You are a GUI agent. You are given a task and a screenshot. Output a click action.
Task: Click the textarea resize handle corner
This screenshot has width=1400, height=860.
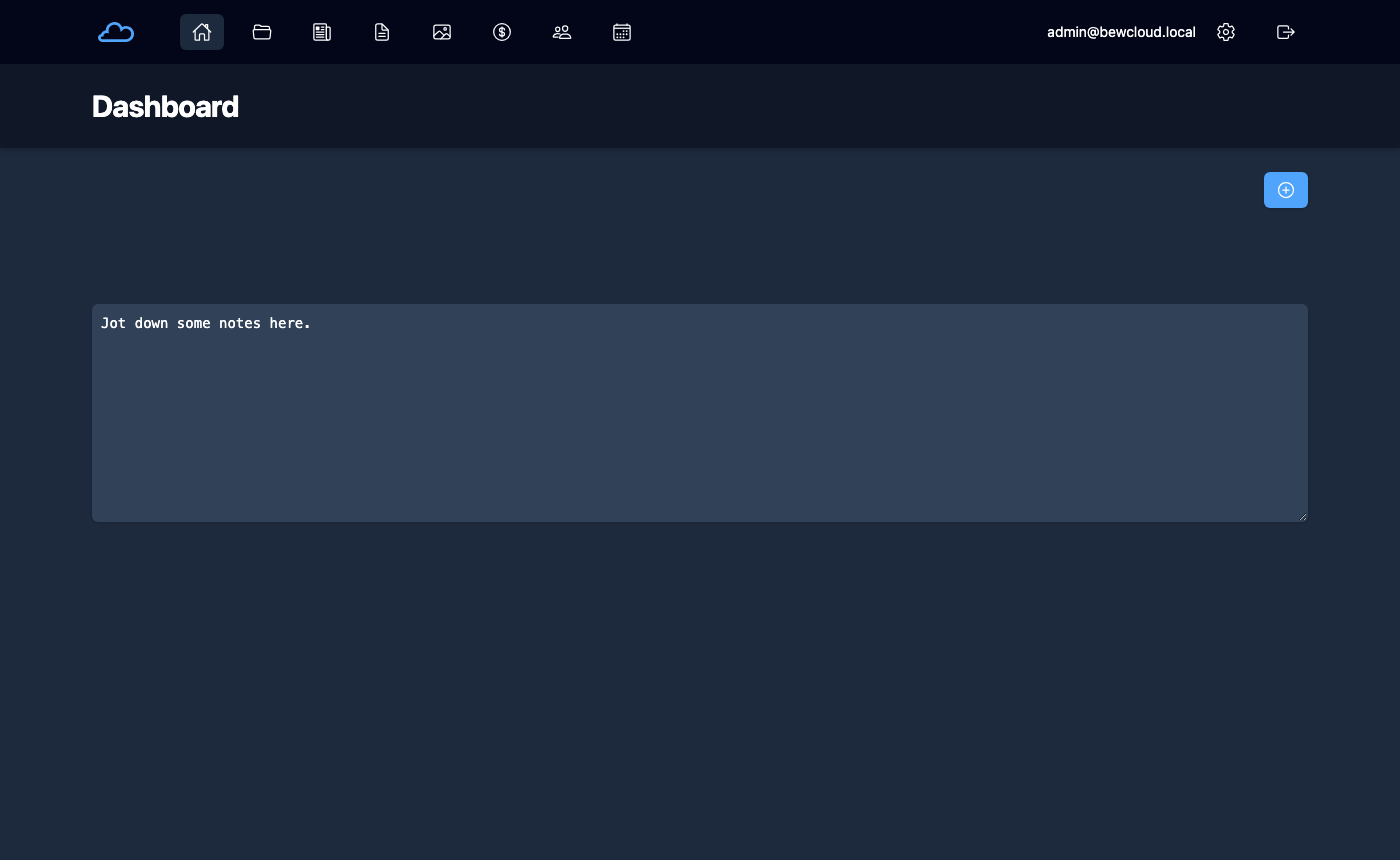1302,516
